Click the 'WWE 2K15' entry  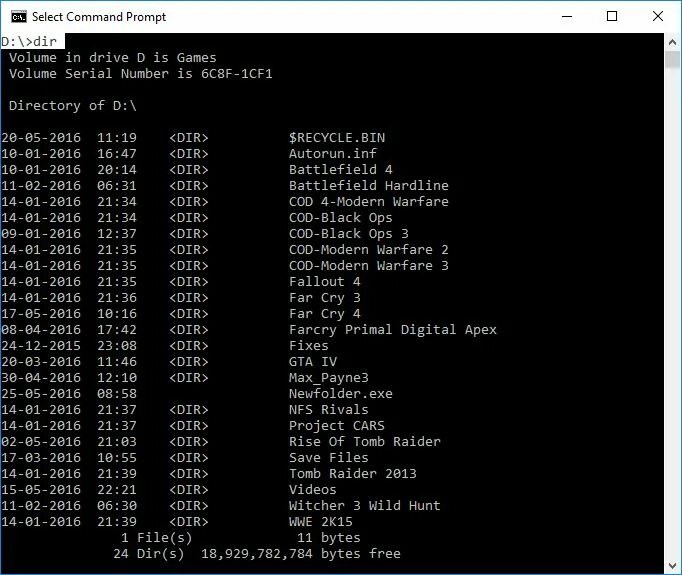[321, 522]
